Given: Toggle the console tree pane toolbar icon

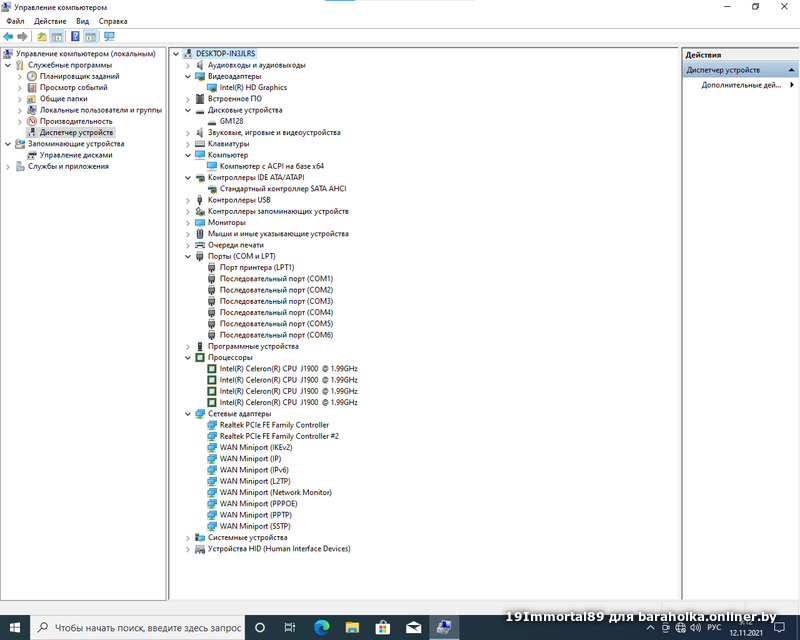Looking at the screenshot, I should [x=57, y=36].
